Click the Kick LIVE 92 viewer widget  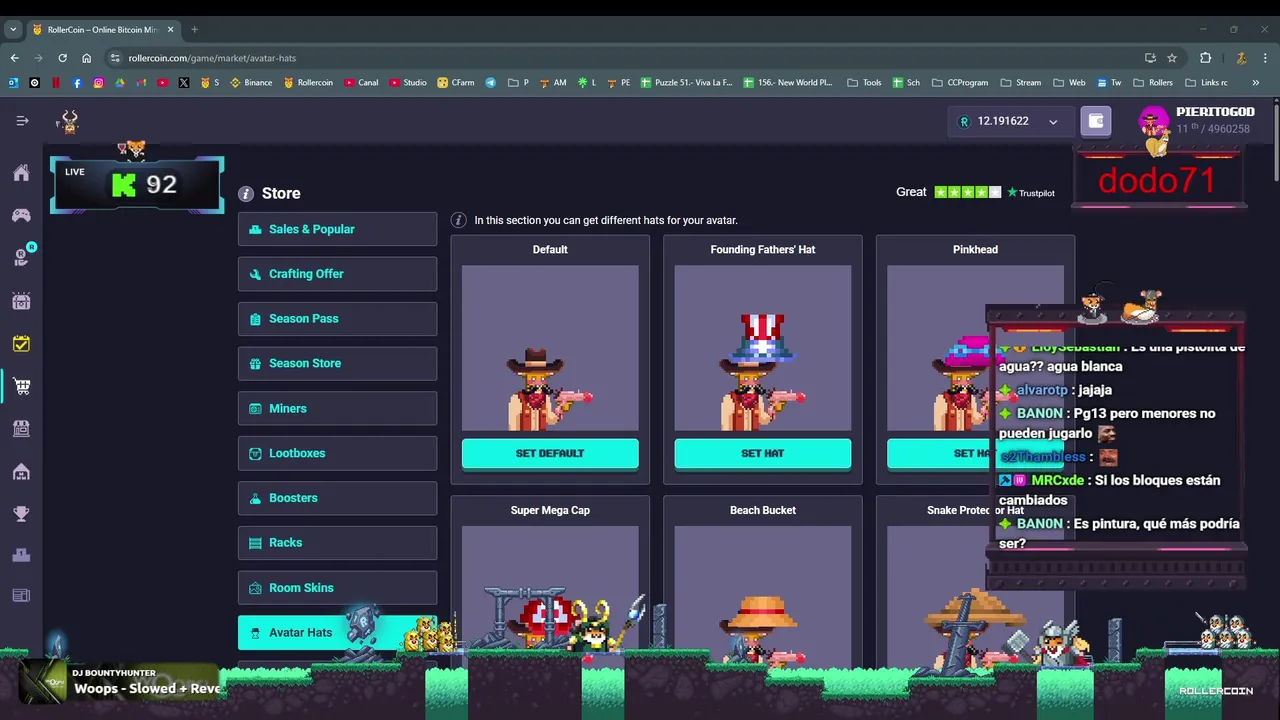click(x=137, y=184)
